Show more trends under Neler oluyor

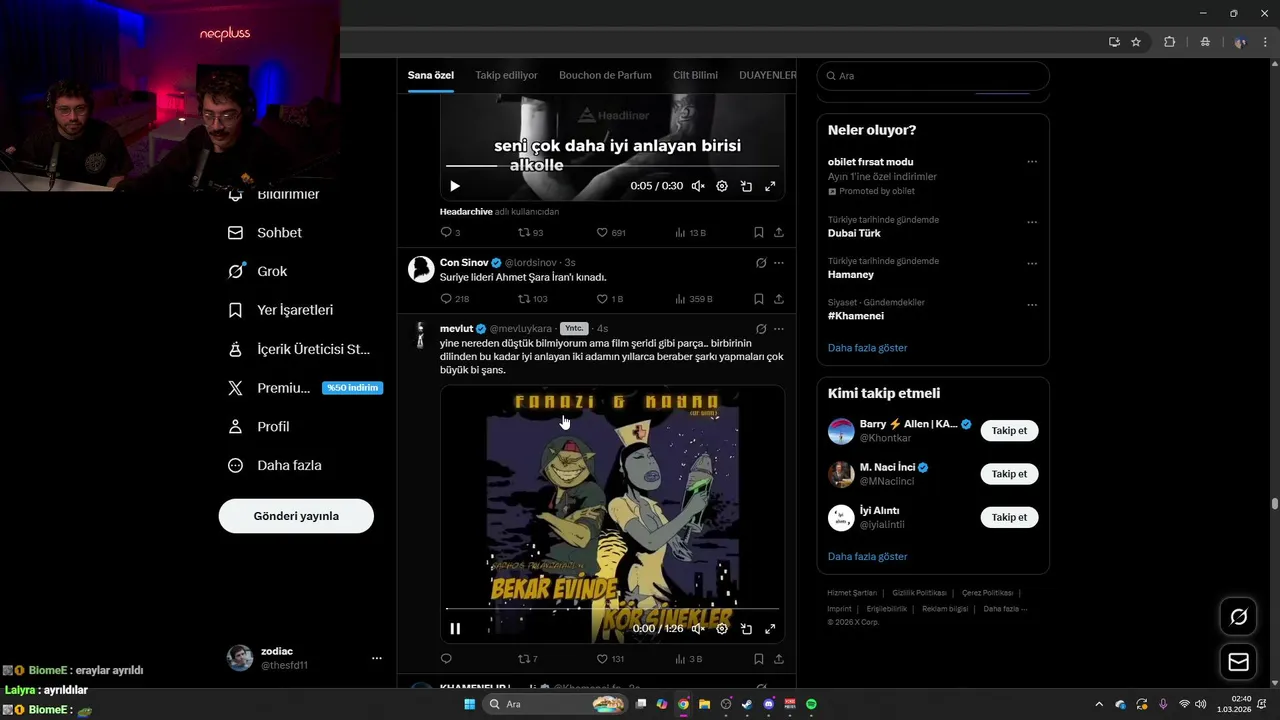click(868, 348)
